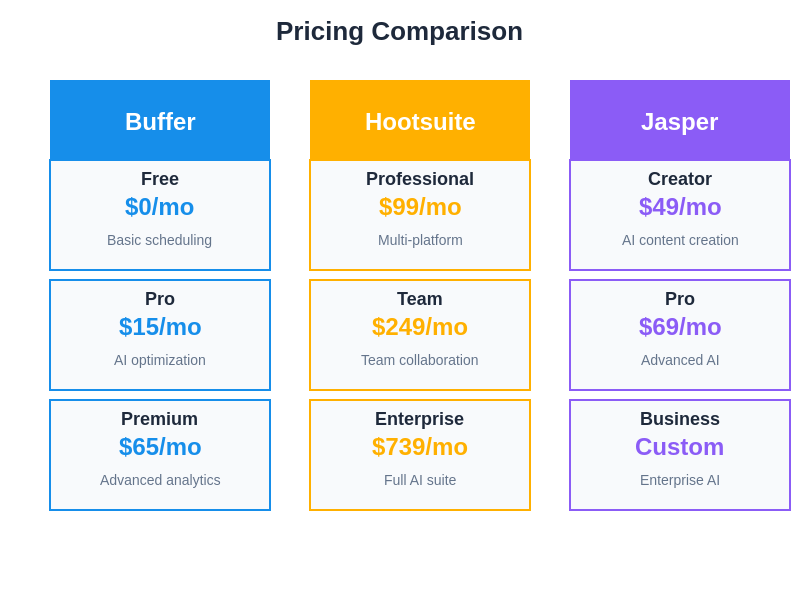The width and height of the screenshot is (800, 600).
Task: Click the $0/mo price text
Action: click(160, 207)
